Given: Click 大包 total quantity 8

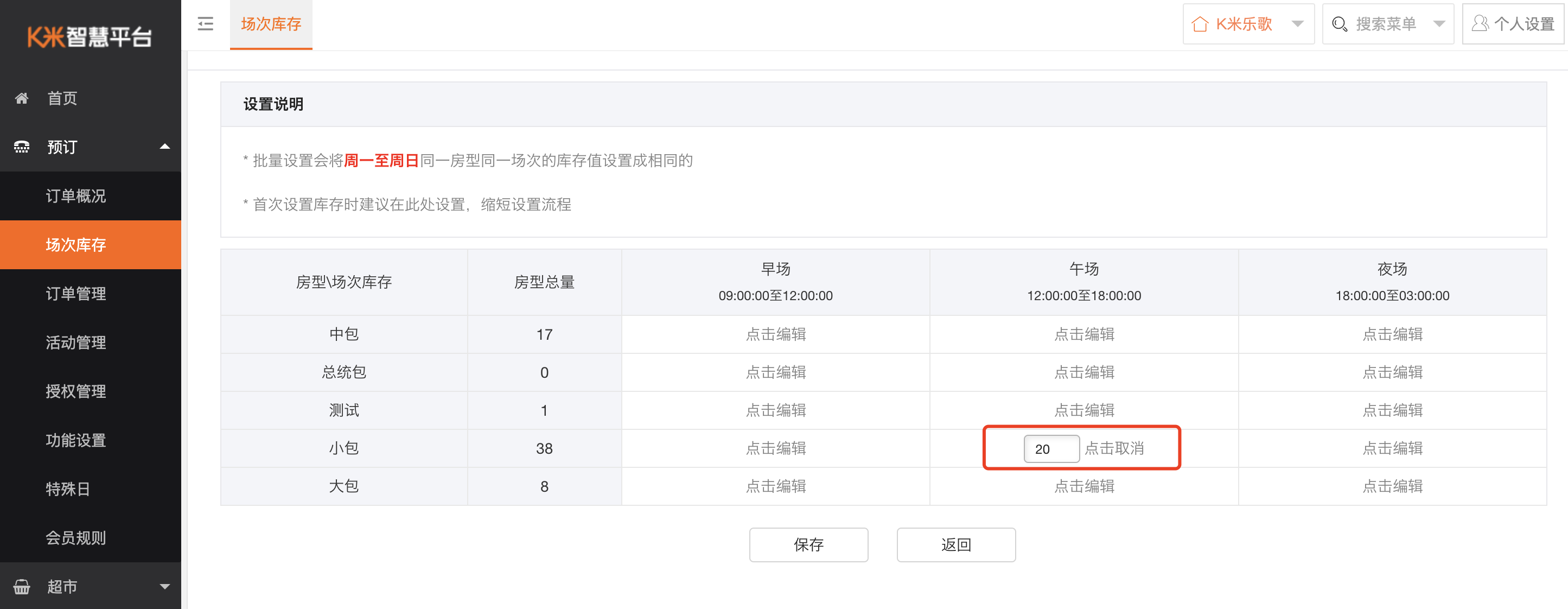Looking at the screenshot, I should coord(544,486).
